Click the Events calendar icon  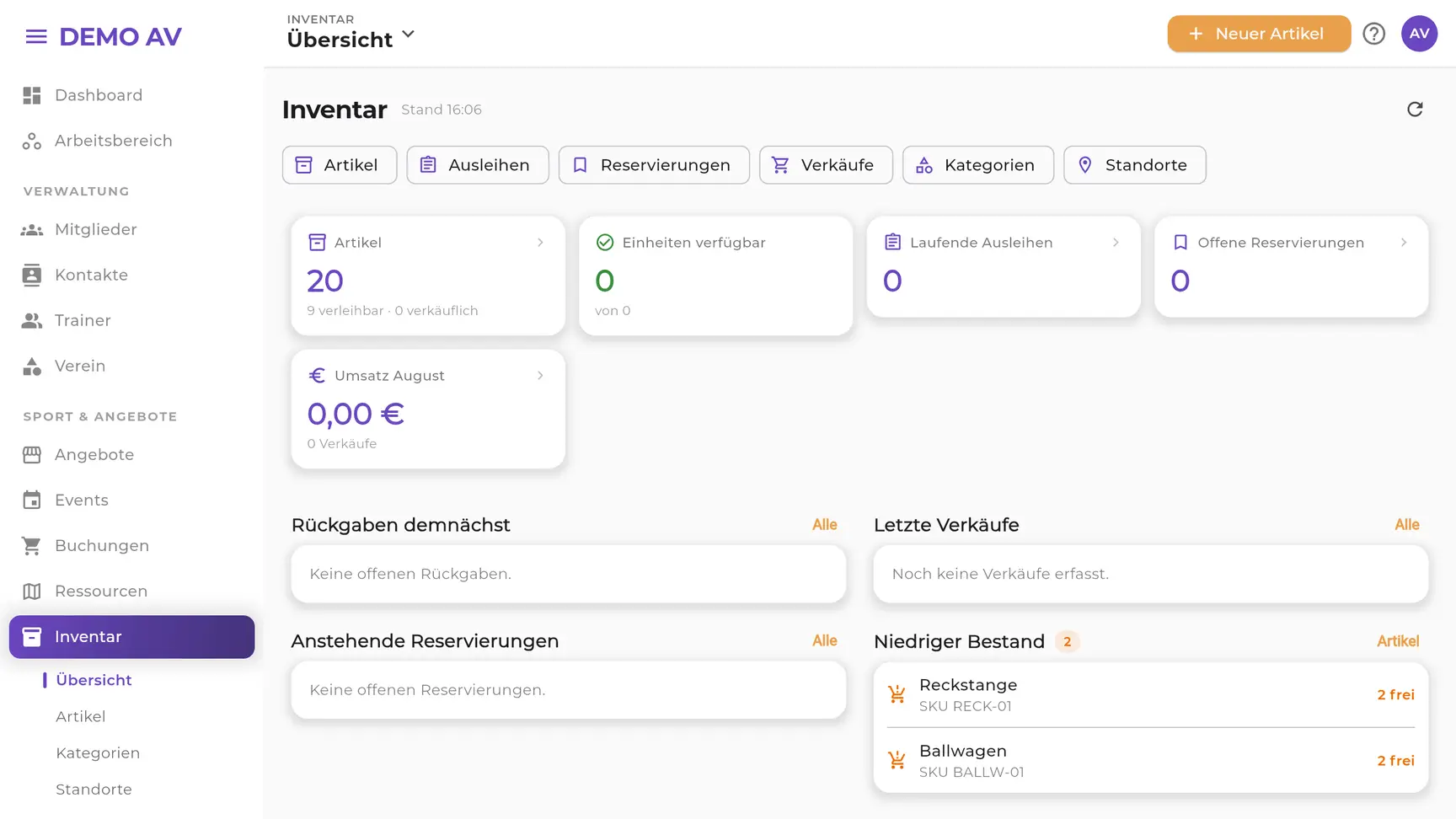pos(32,500)
